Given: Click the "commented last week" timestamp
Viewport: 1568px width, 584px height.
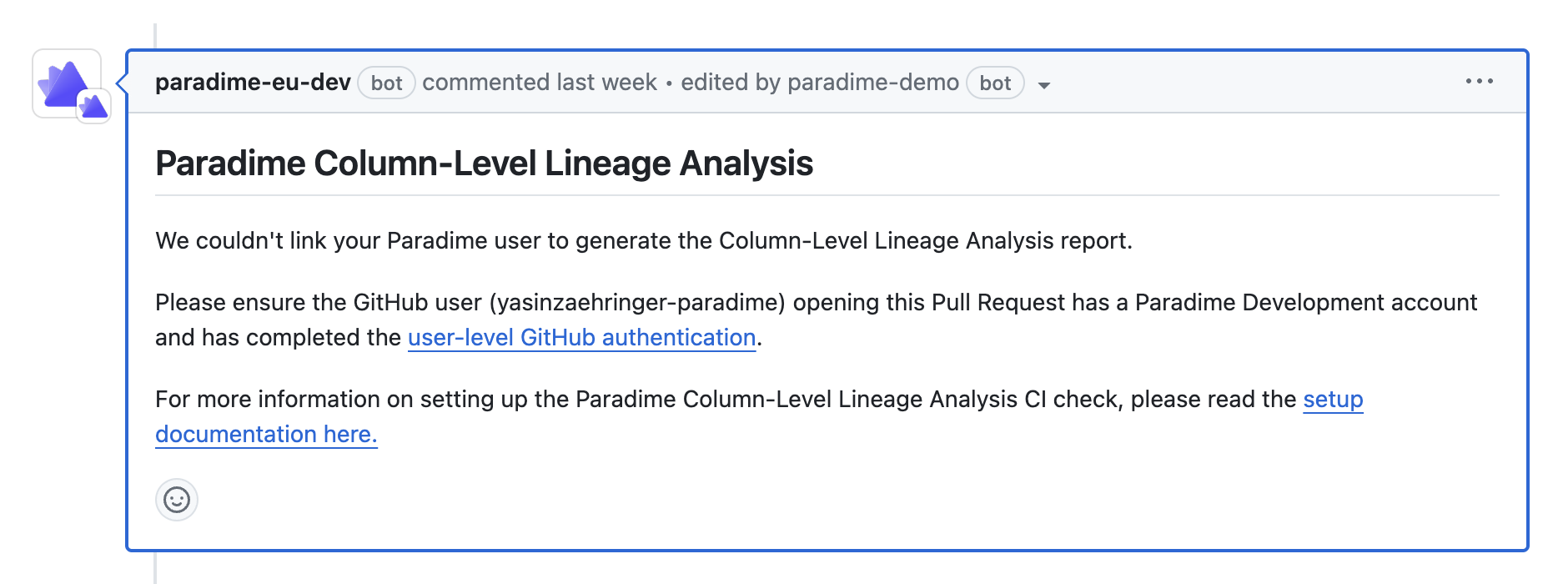Looking at the screenshot, I should click(540, 83).
